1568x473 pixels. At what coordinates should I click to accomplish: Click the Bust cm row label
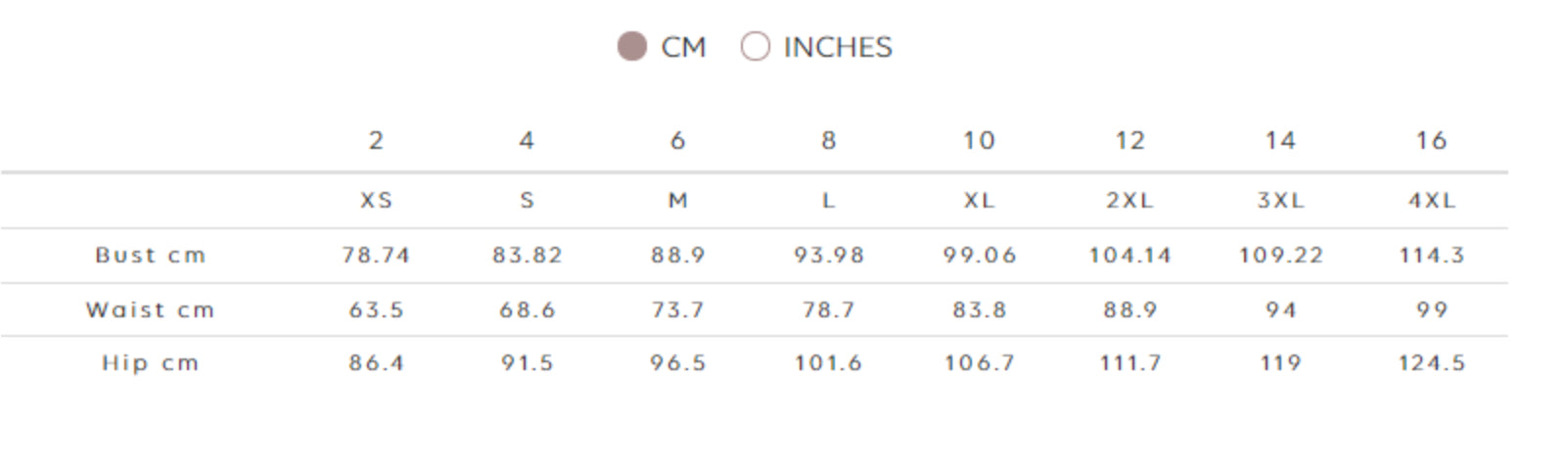click(x=151, y=256)
